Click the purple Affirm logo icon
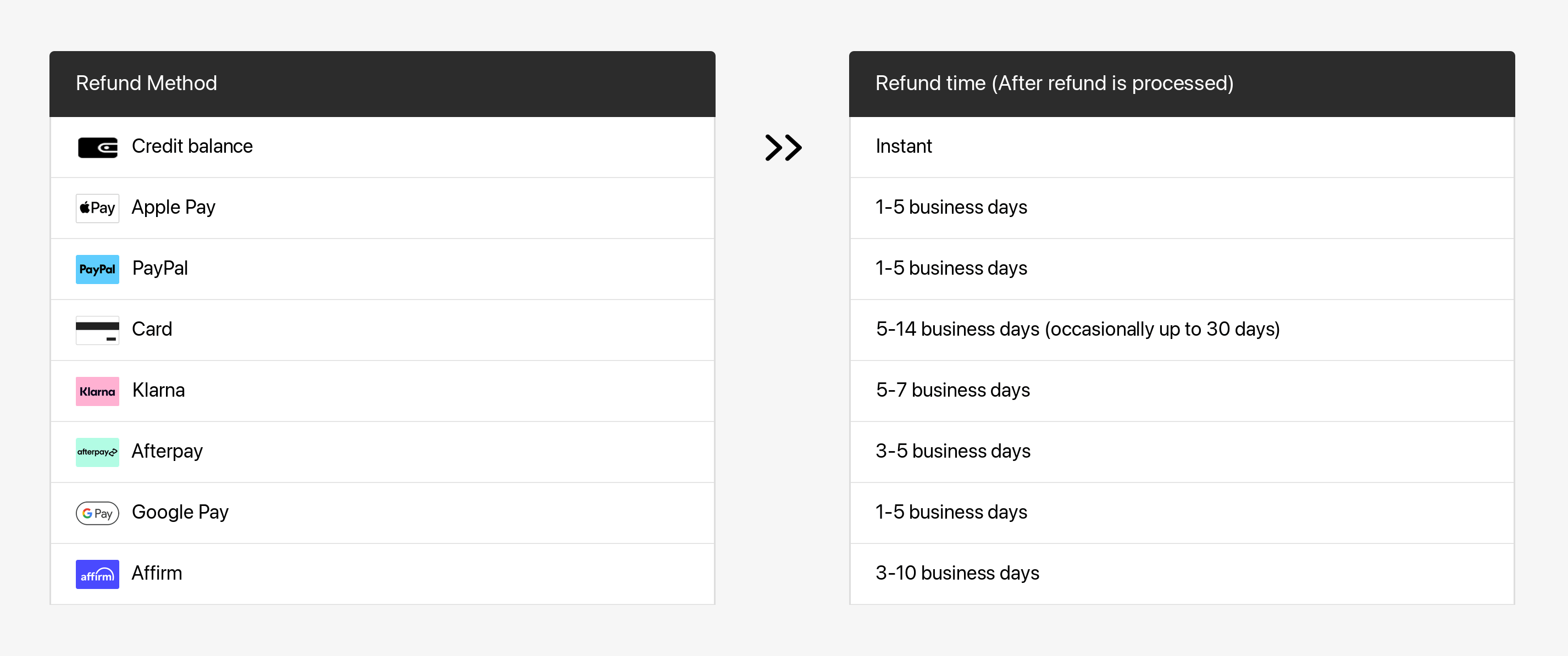The width and height of the screenshot is (1568, 656). (x=97, y=574)
